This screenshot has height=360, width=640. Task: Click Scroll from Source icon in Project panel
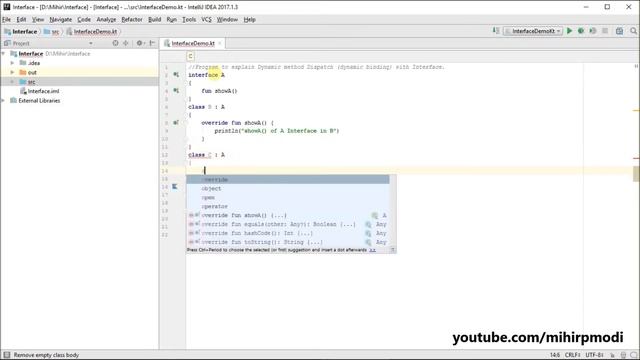(116, 43)
